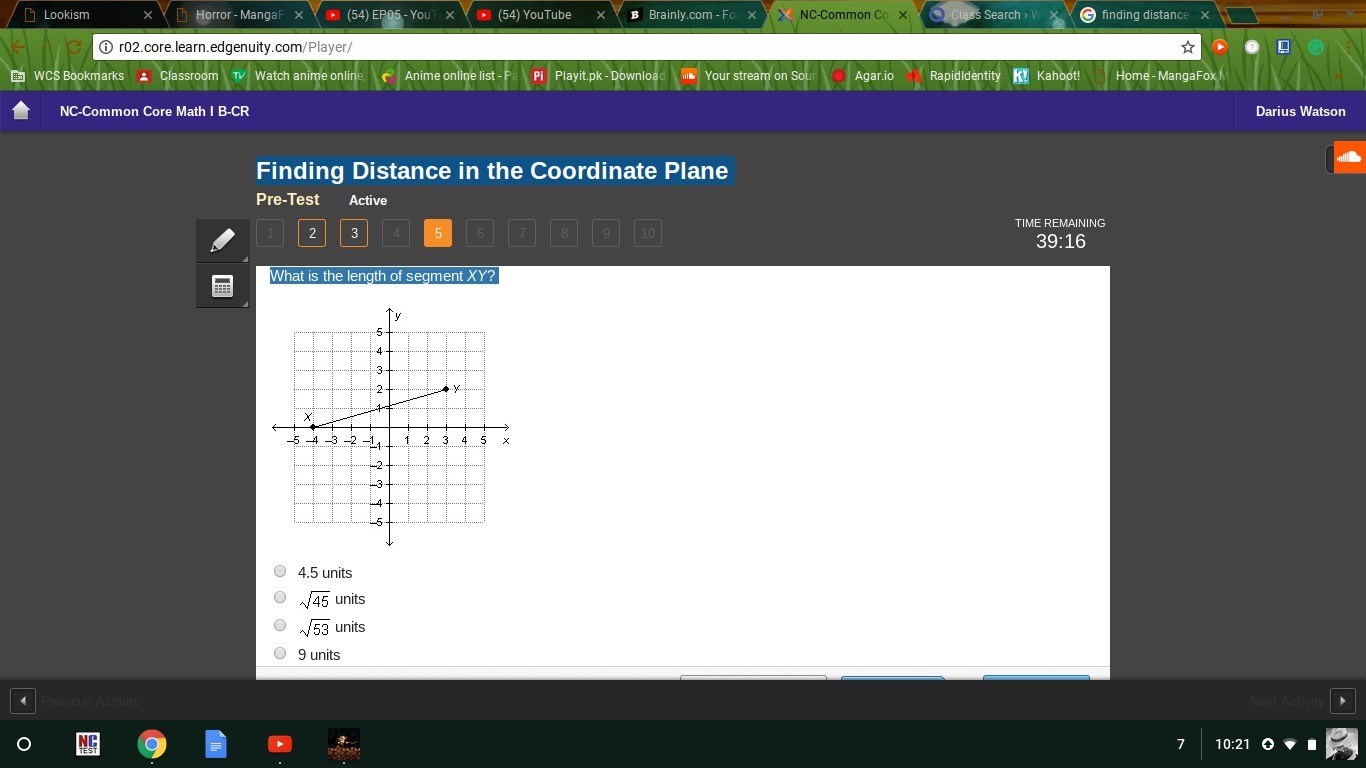Open WCS Bookmarks folder
The image size is (1366, 768).
pyautogui.click(x=68, y=75)
